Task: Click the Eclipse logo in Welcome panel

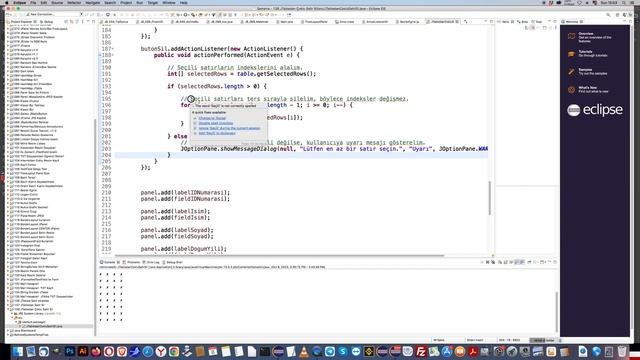Action: [595, 110]
